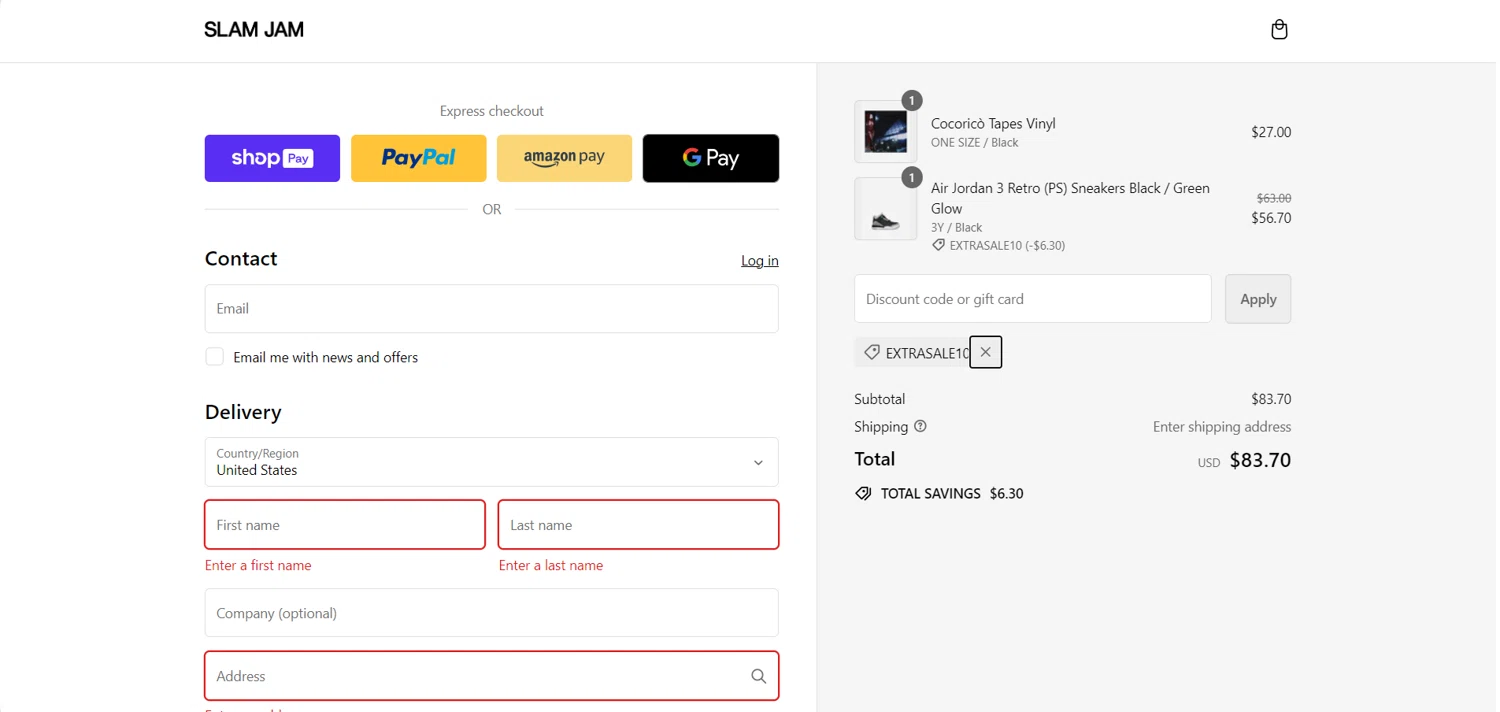This screenshot has height=712, width=1500.
Task: Open the Cocoricò Tapes Vinyl thumbnail
Action: (x=885, y=132)
